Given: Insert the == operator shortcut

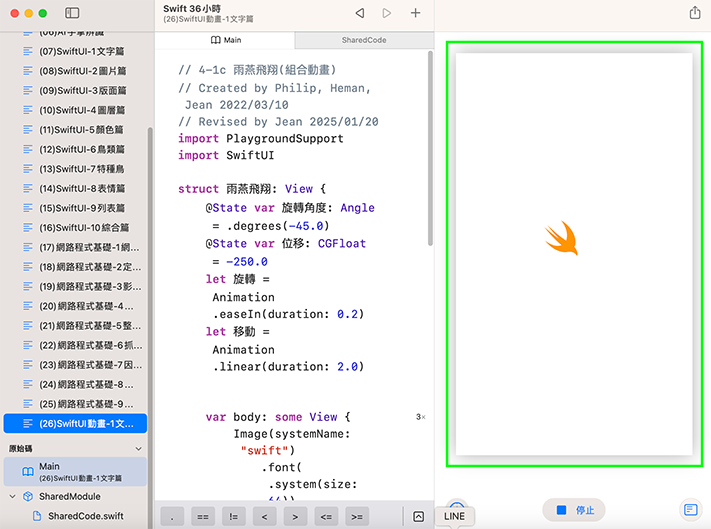Looking at the screenshot, I should (204, 516).
